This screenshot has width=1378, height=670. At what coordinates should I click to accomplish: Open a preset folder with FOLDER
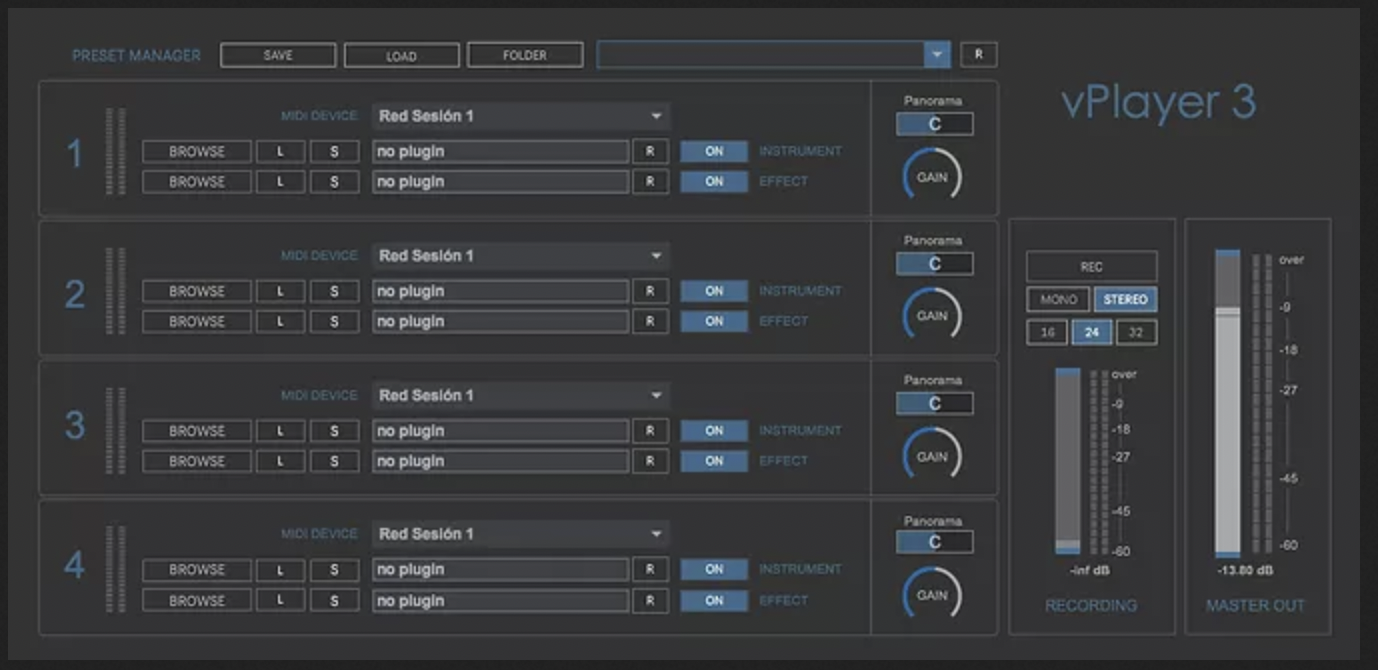524,54
